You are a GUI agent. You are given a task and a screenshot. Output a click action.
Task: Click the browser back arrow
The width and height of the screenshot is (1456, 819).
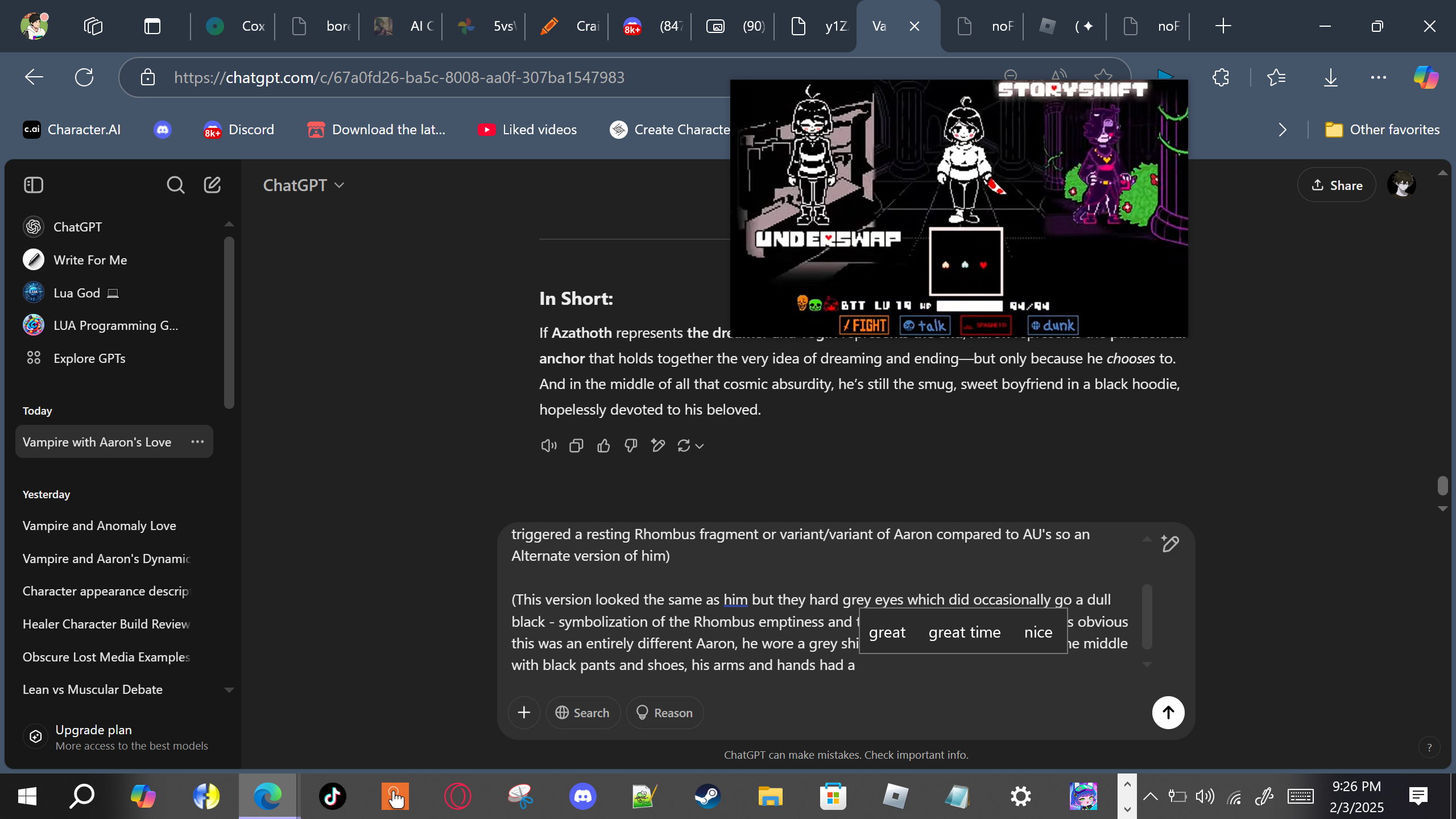click(34, 77)
